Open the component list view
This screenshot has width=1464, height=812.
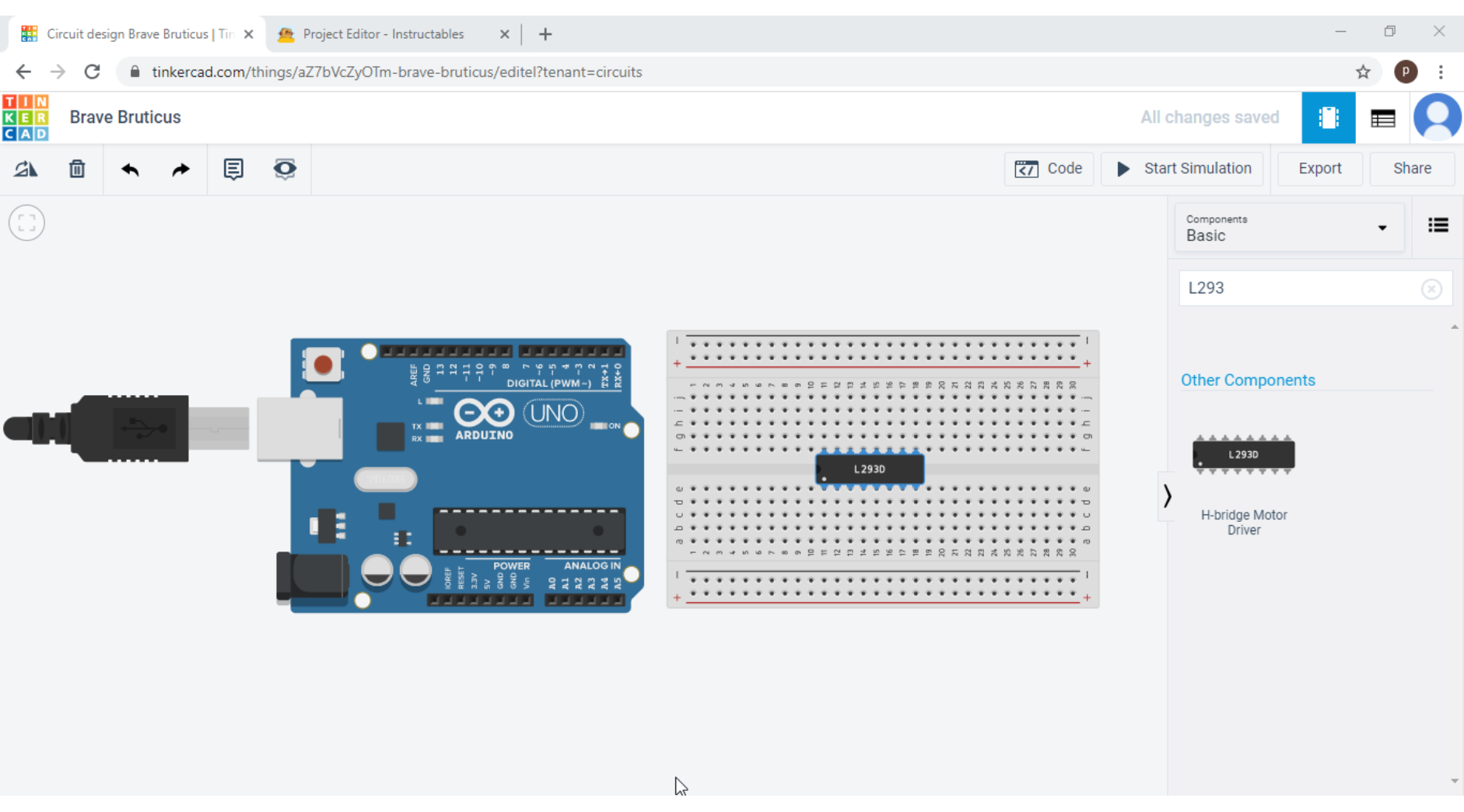tap(1383, 118)
